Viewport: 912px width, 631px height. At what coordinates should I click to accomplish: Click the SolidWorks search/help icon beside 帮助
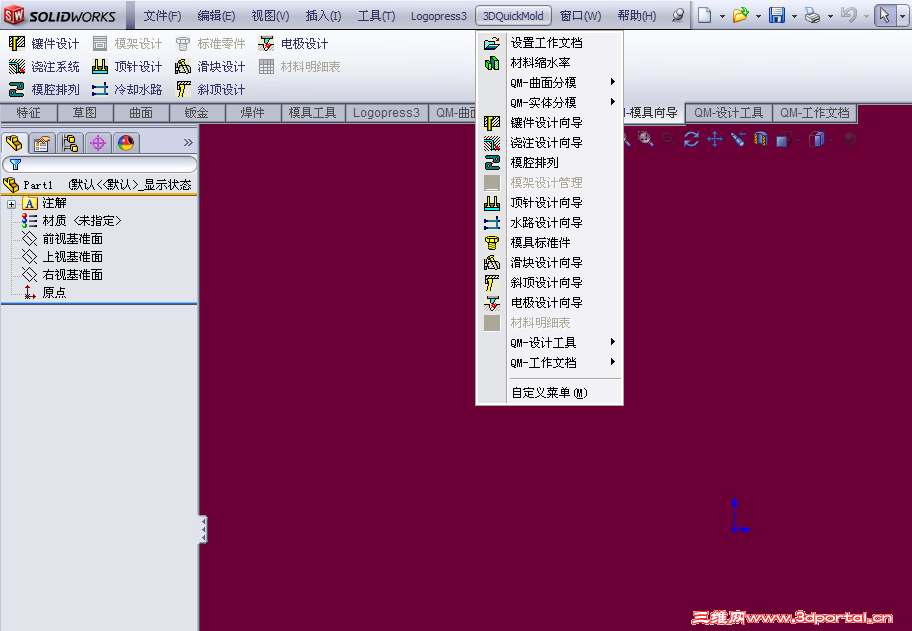(x=678, y=15)
